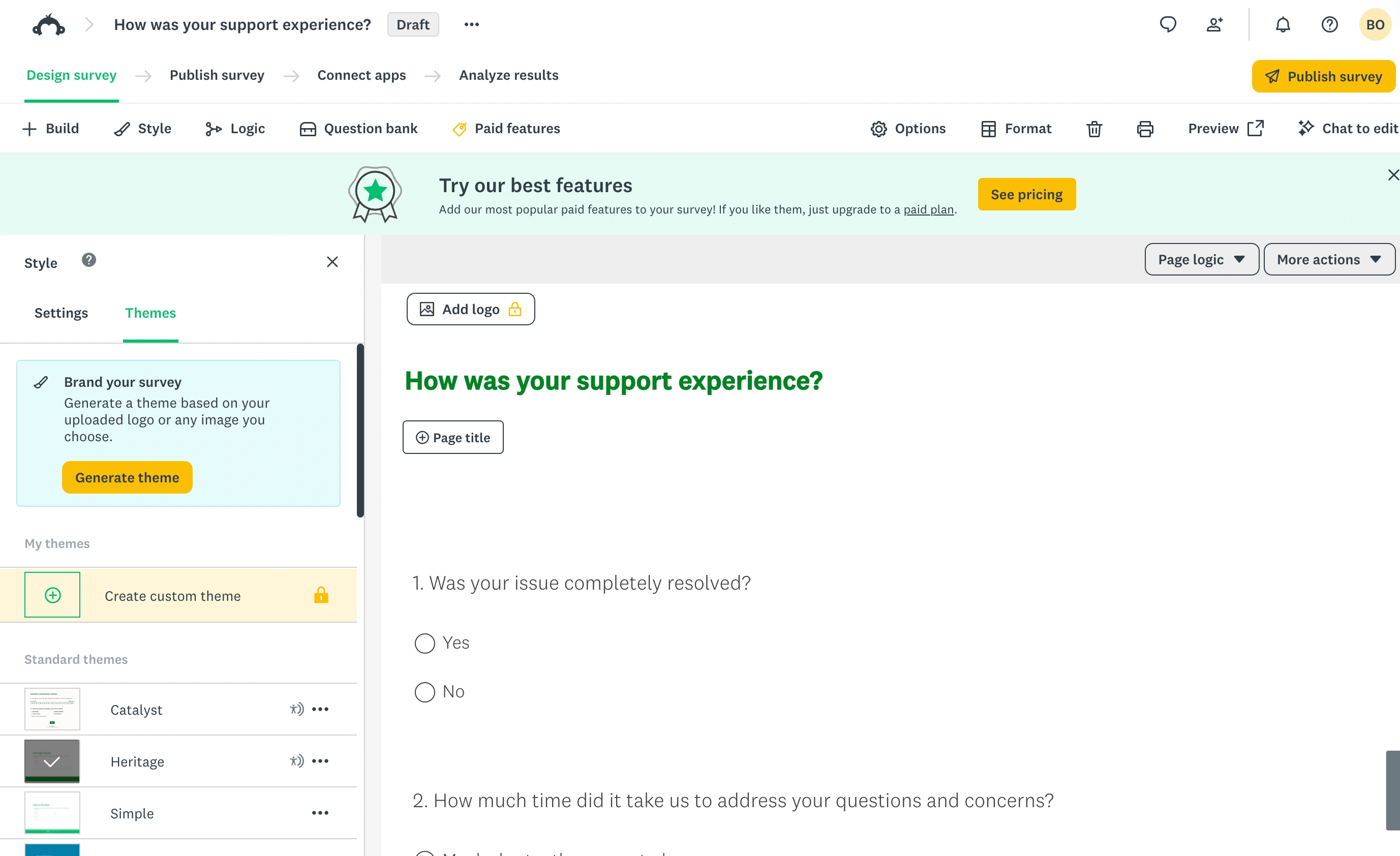Click Heritage theme accessibility icon
Viewport: 1400px width, 856px height.
[296, 761]
